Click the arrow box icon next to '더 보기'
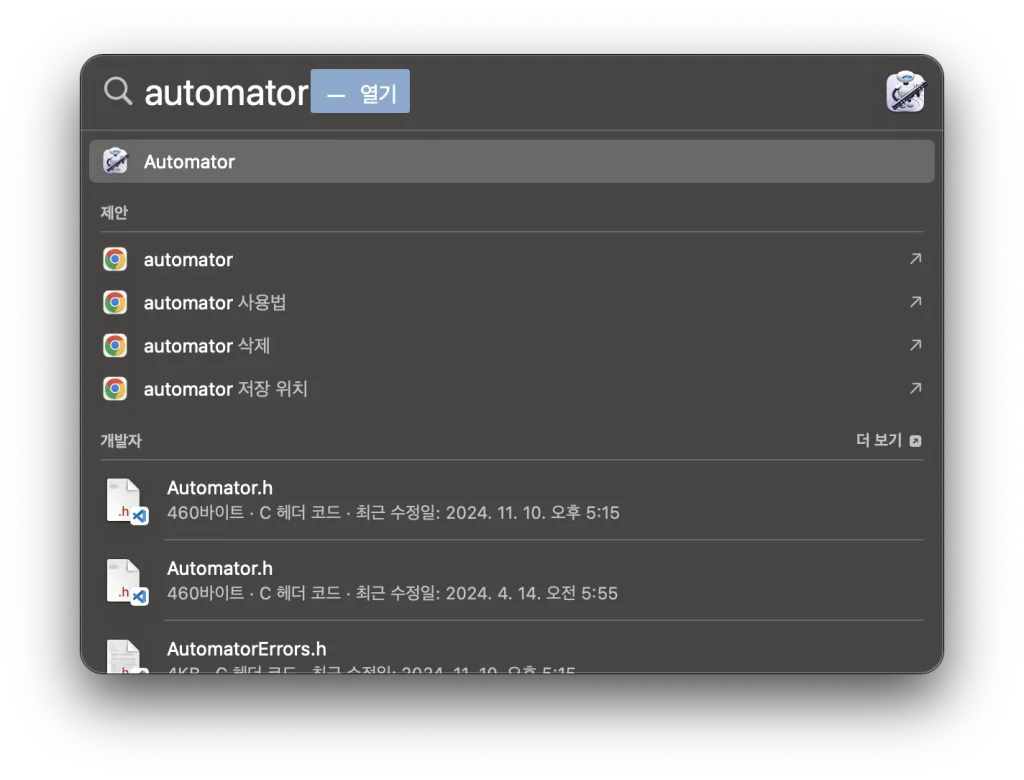The image size is (1024, 780). point(916,441)
